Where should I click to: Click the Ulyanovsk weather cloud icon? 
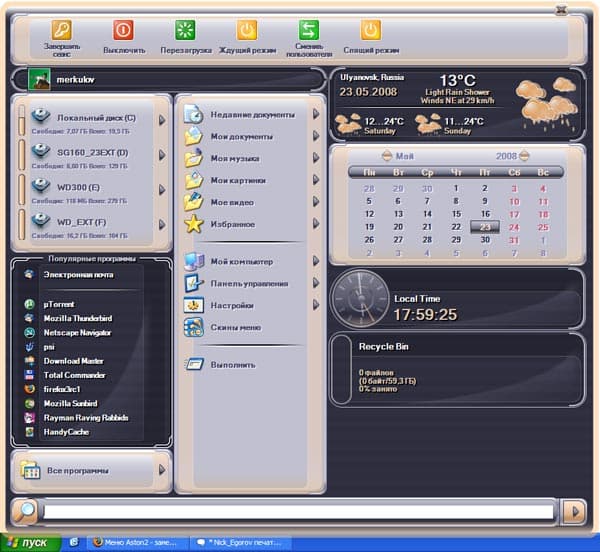tap(546, 103)
